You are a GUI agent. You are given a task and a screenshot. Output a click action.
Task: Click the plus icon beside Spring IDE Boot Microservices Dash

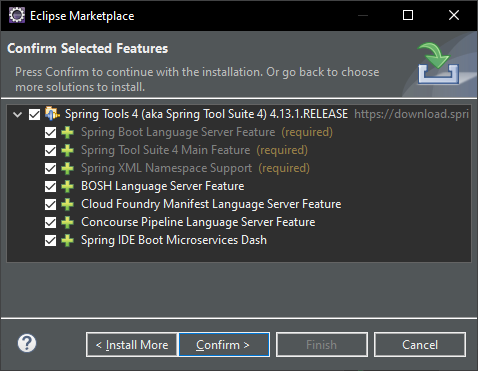tap(67, 240)
